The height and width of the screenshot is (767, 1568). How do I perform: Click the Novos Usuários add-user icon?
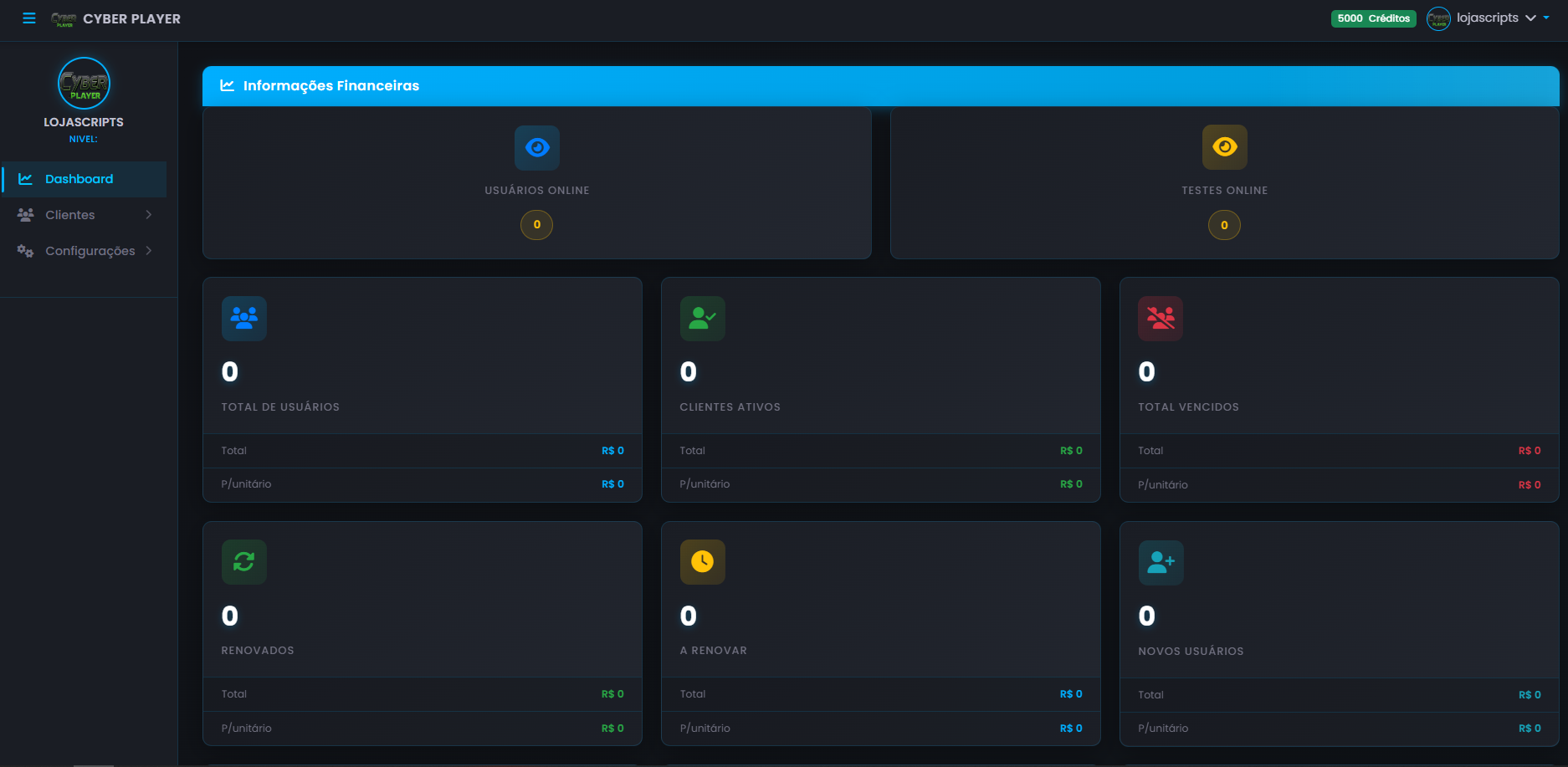(1161, 562)
